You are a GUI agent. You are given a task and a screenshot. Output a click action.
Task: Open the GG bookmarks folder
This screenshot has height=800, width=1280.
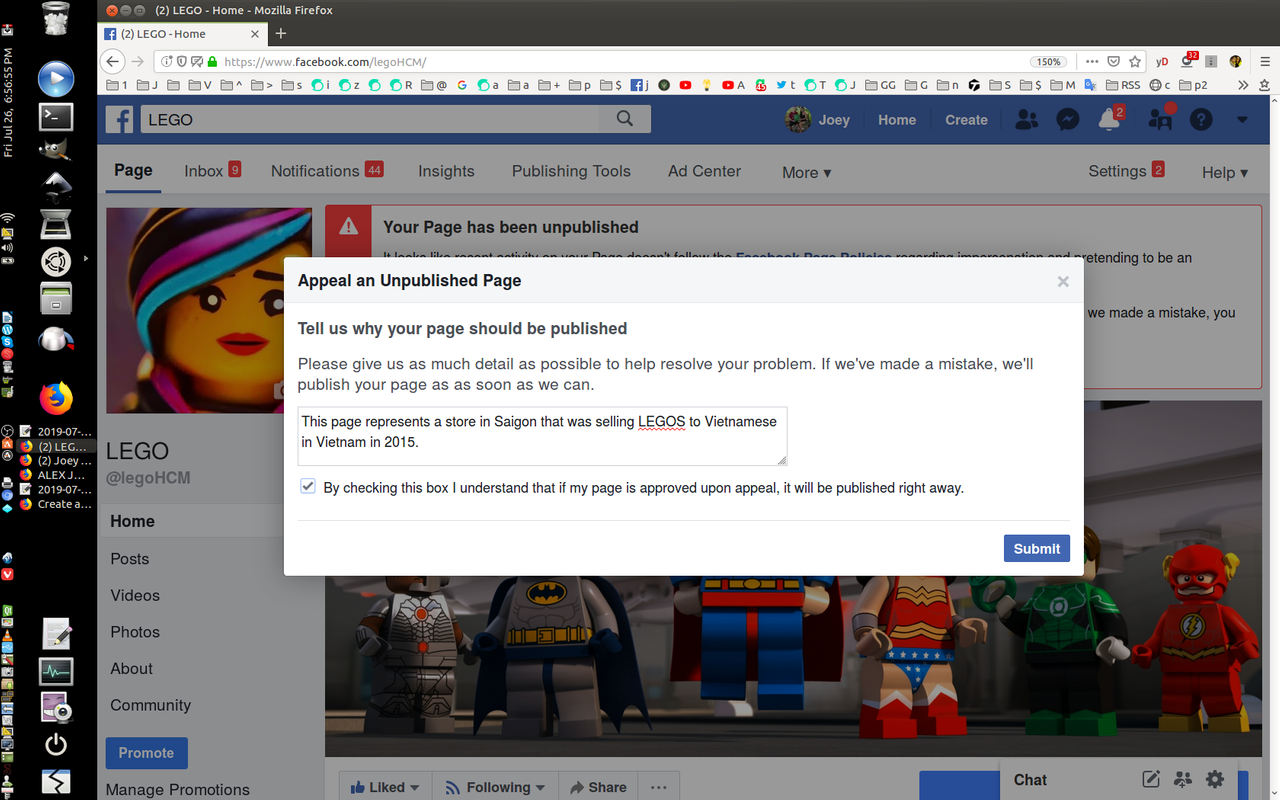coord(881,85)
